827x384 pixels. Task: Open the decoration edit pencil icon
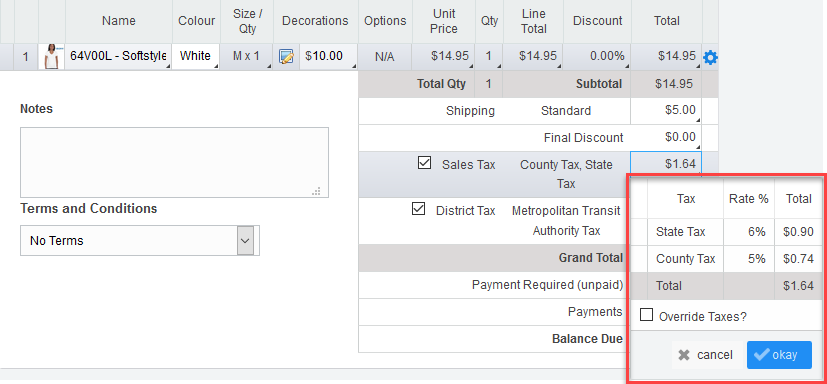point(286,56)
